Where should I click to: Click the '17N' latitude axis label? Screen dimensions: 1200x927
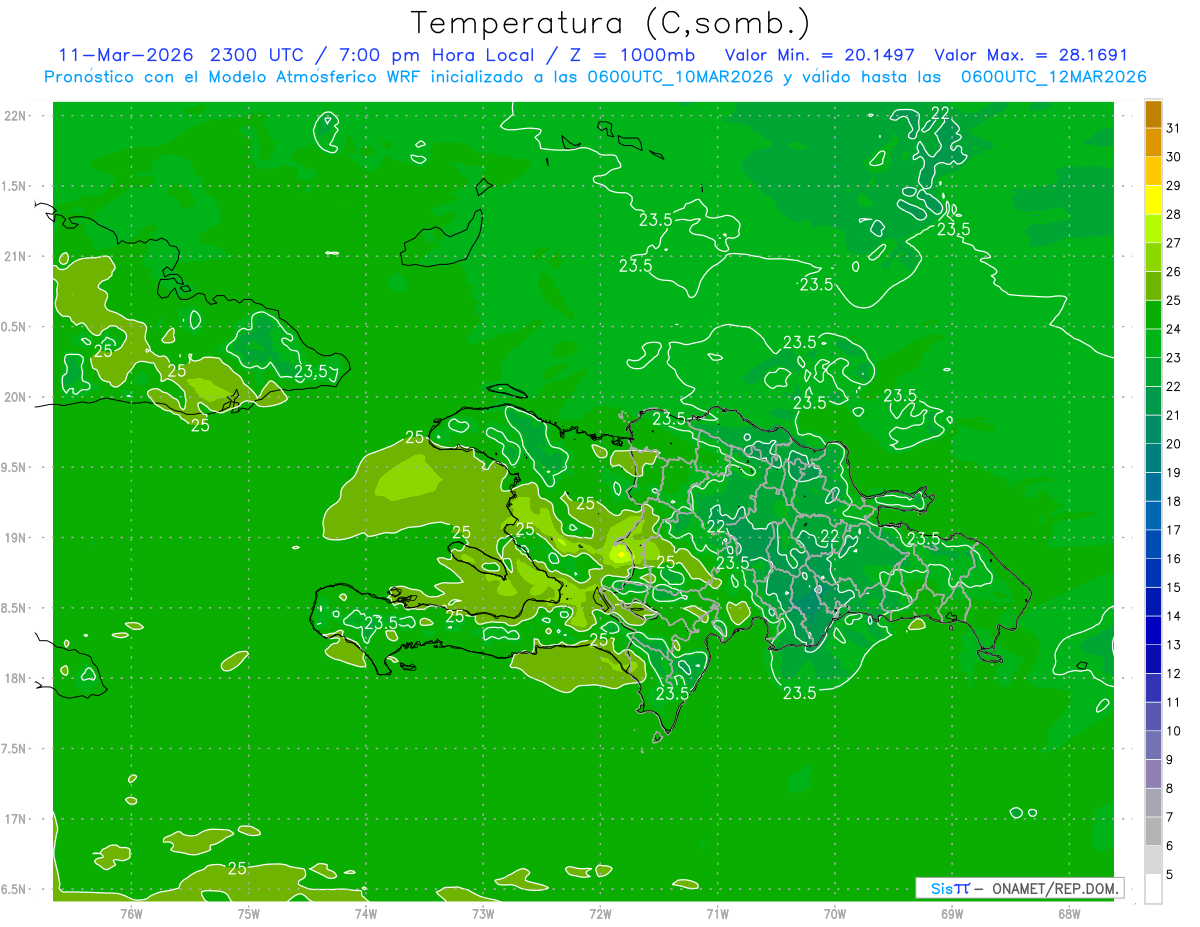point(16,819)
